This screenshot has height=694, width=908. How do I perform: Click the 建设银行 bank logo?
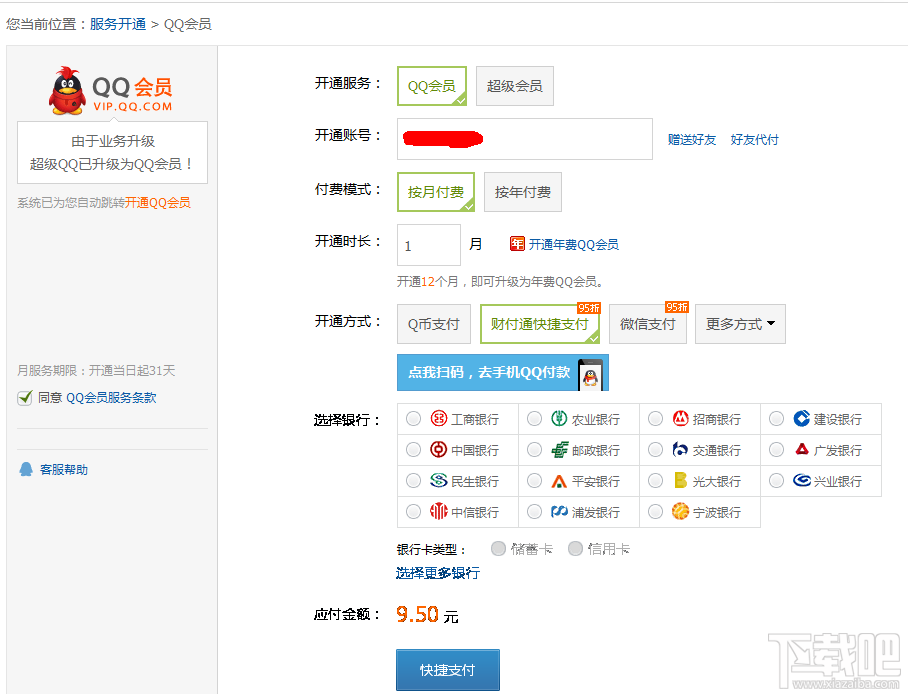point(801,419)
